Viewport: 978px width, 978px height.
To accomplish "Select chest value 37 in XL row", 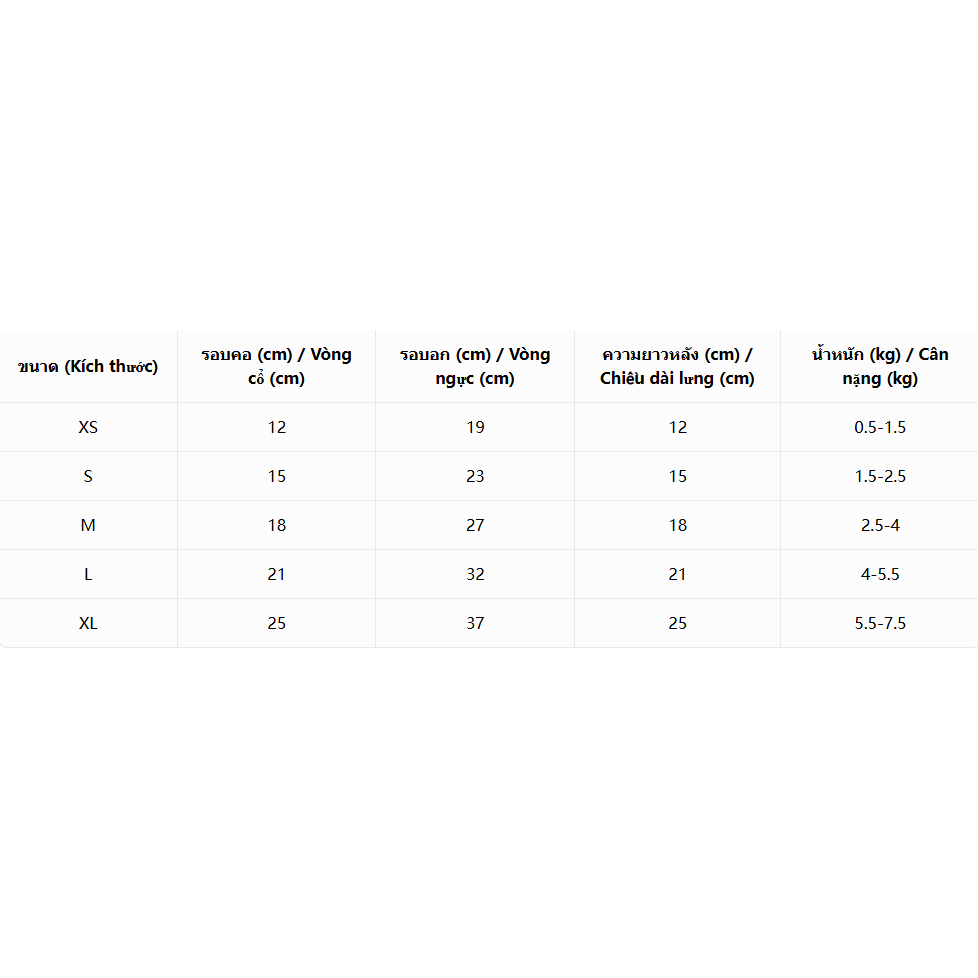I will [x=475, y=623].
